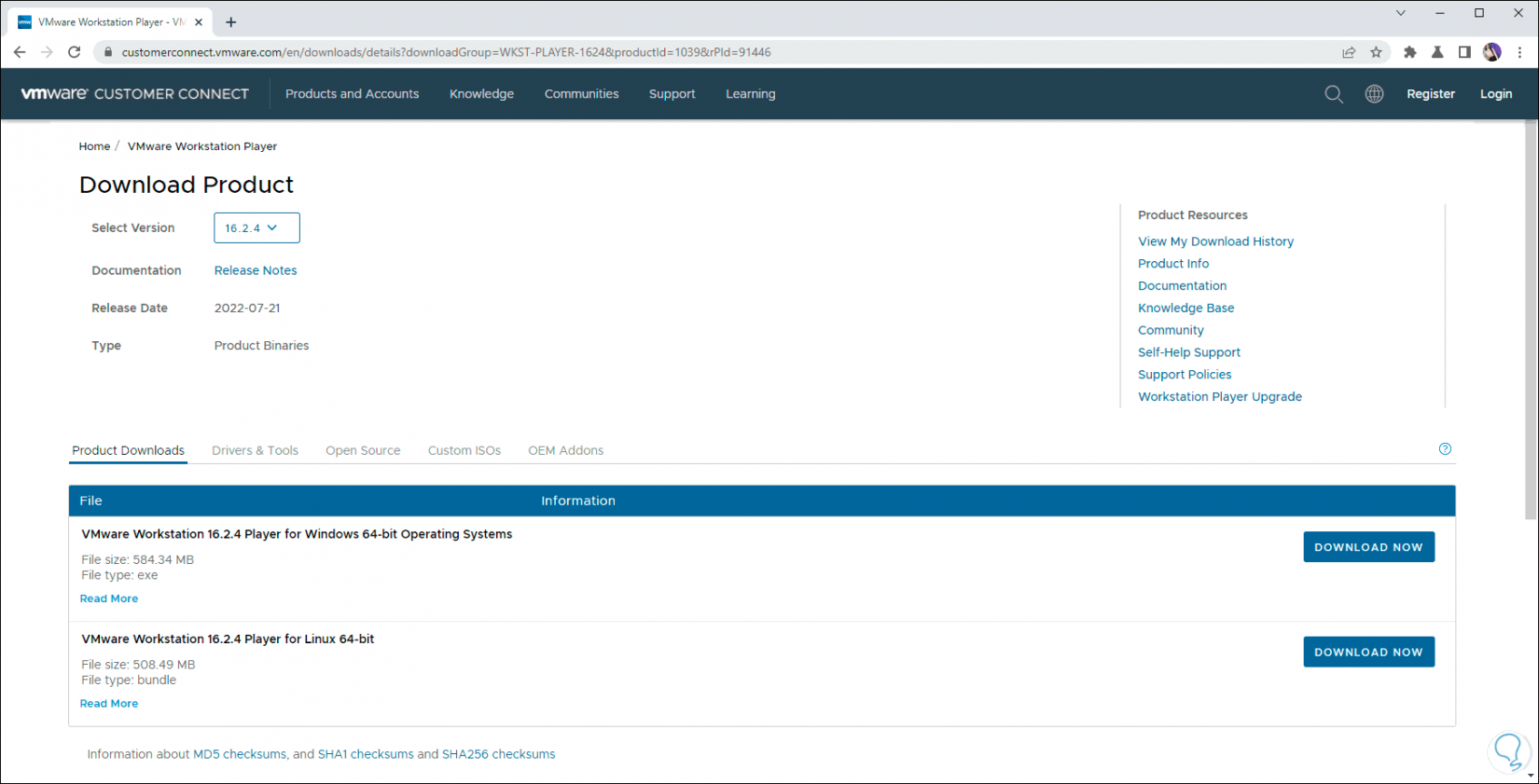Image resolution: width=1539 pixels, height=784 pixels.
Task: Open the Release Notes link
Action: click(256, 270)
